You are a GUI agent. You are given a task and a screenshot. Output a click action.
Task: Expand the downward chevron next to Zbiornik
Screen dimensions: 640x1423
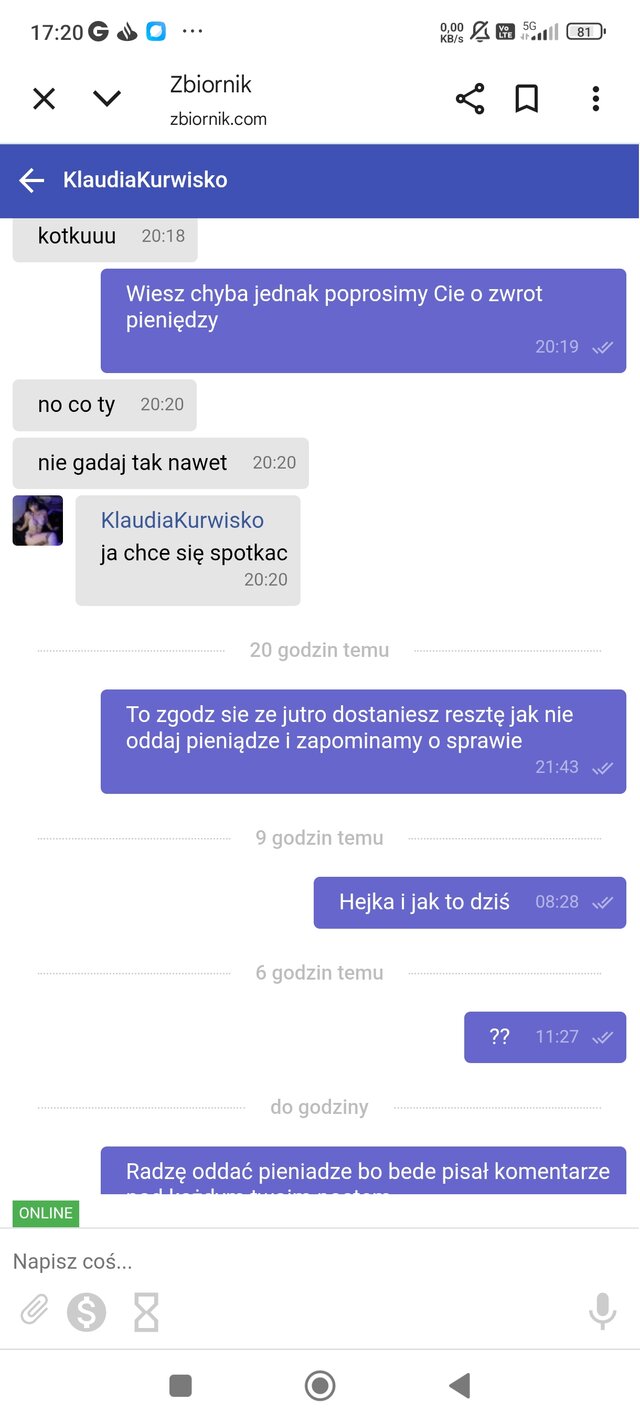[x=107, y=98]
